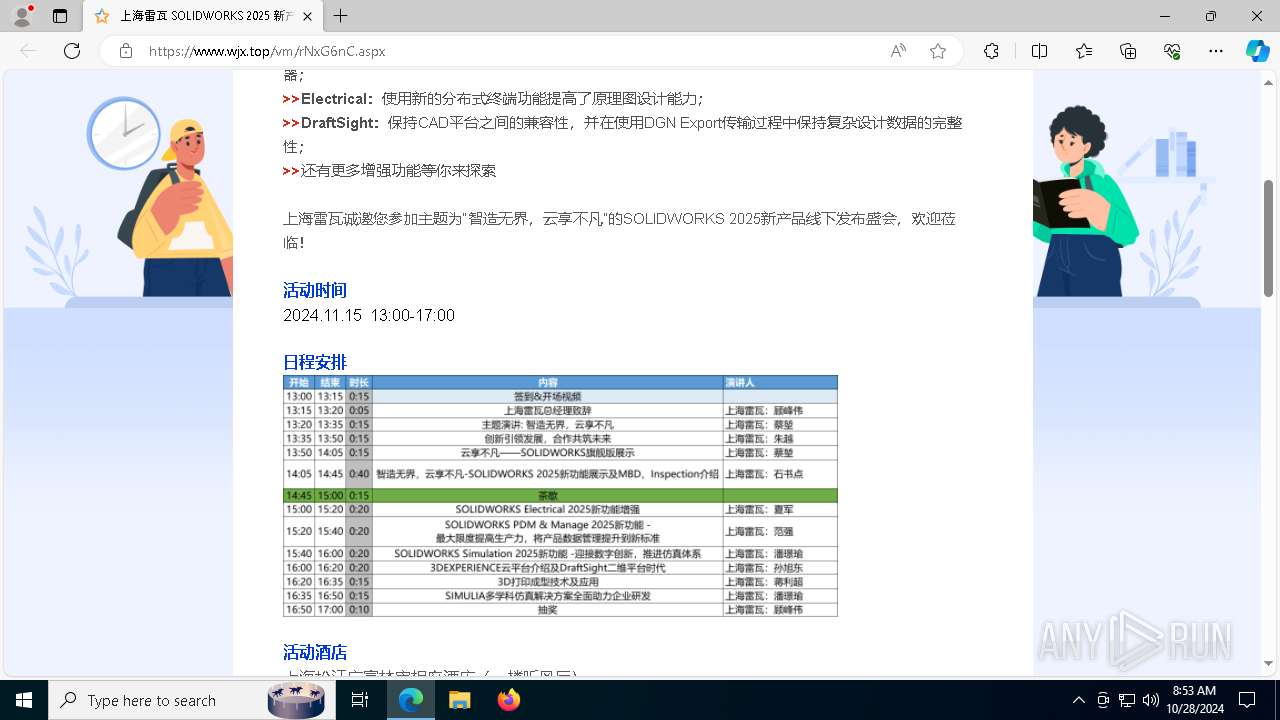1280x720 pixels.
Task: Click the 活动时间 heading
Action: point(315,290)
